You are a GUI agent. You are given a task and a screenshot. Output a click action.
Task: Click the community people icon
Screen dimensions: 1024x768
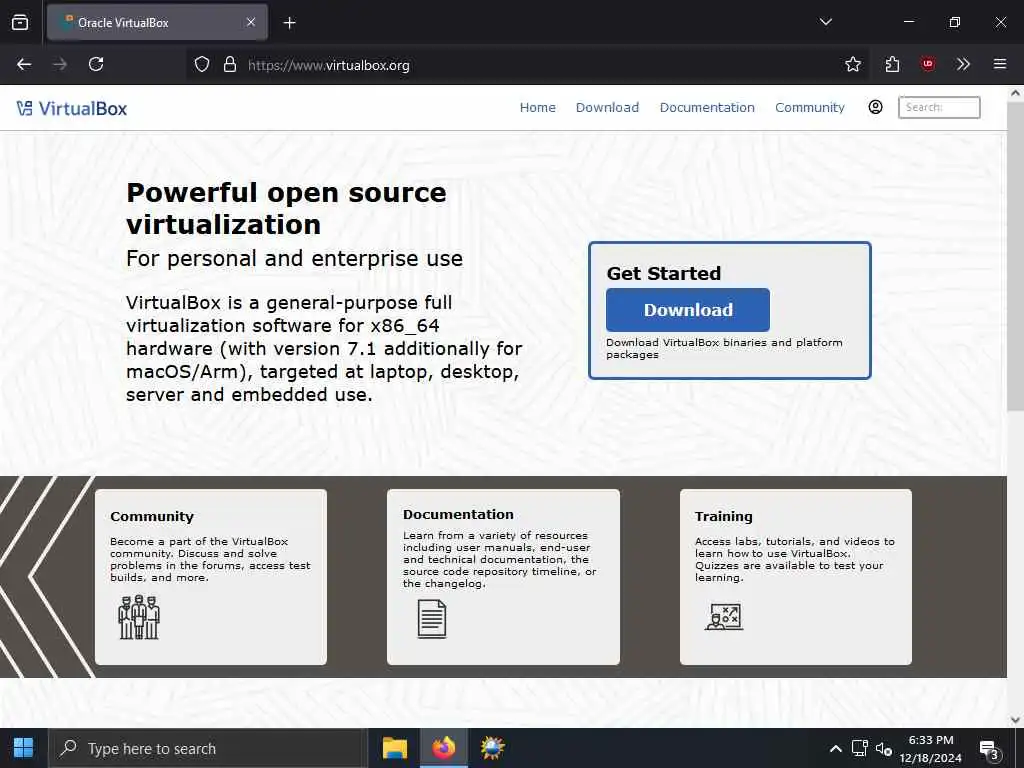tap(139, 617)
